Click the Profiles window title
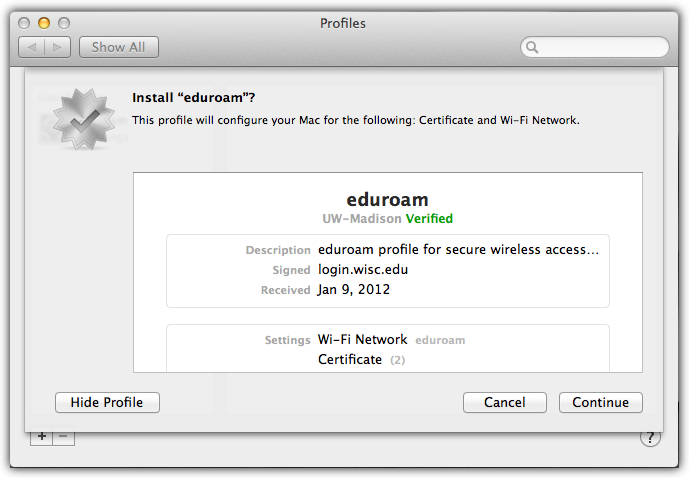 click(x=343, y=23)
